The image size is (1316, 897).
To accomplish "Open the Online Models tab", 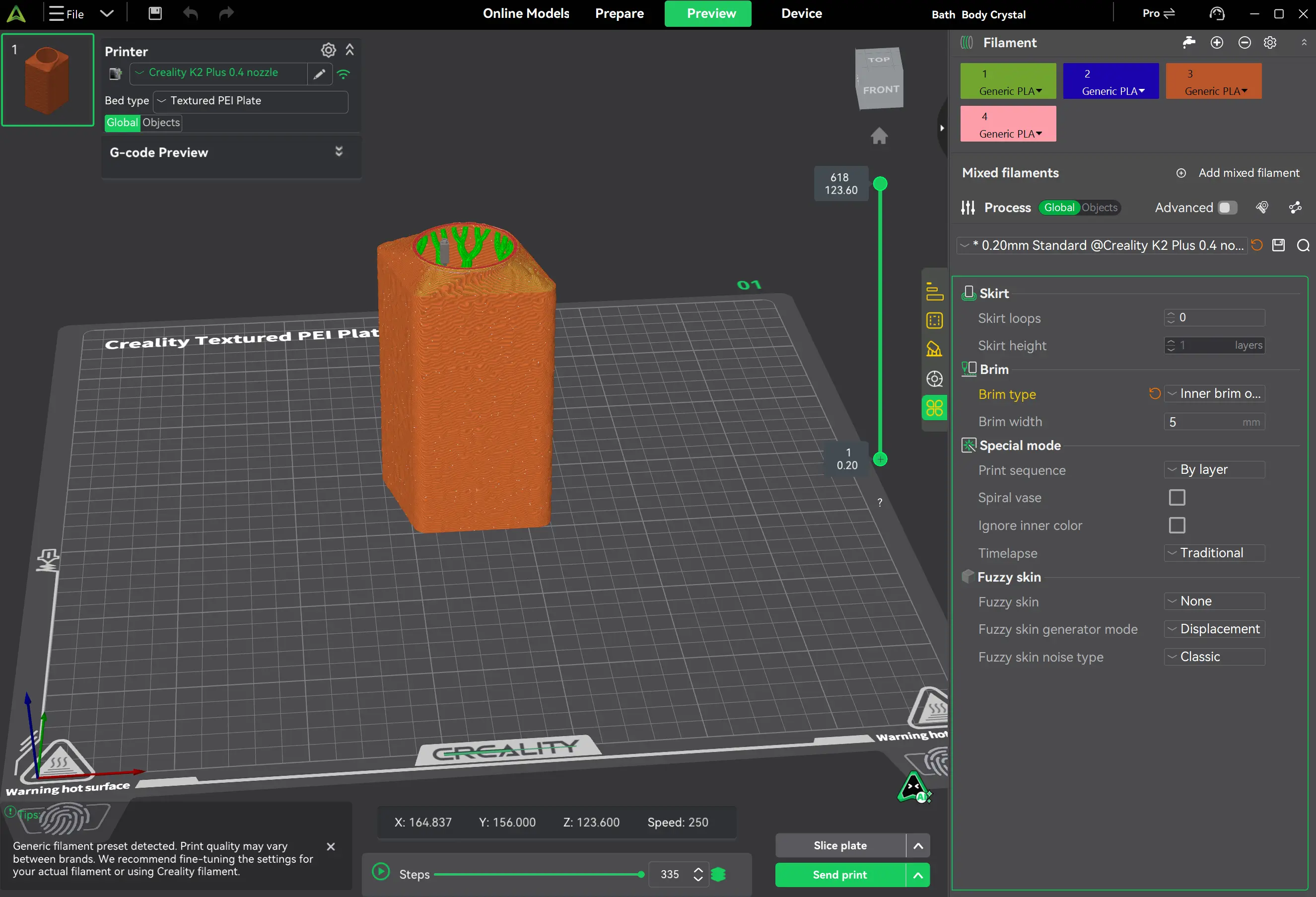I will tap(526, 13).
